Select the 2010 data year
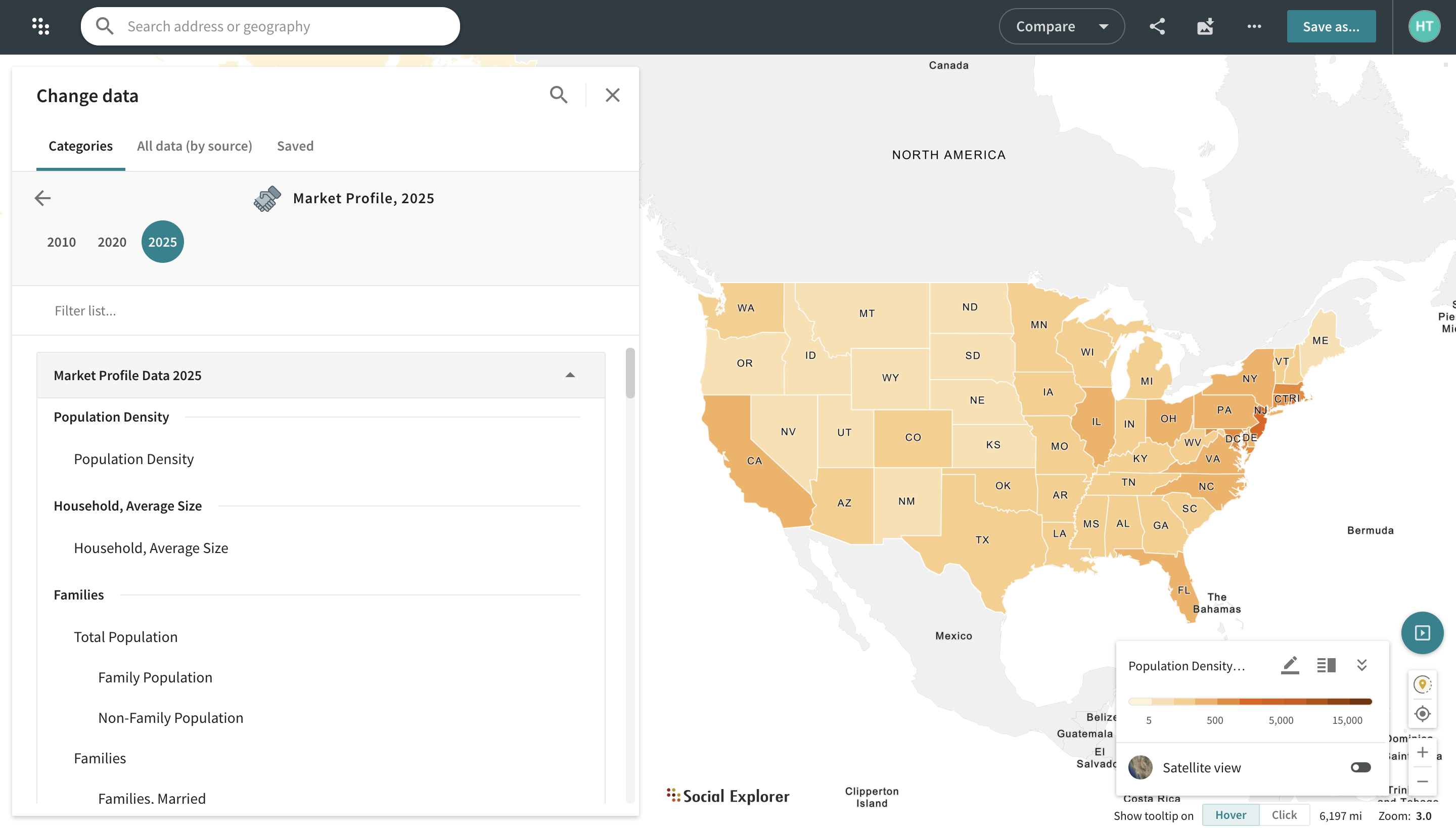The height and width of the screenshot is (828, 1456). (61, 242)
